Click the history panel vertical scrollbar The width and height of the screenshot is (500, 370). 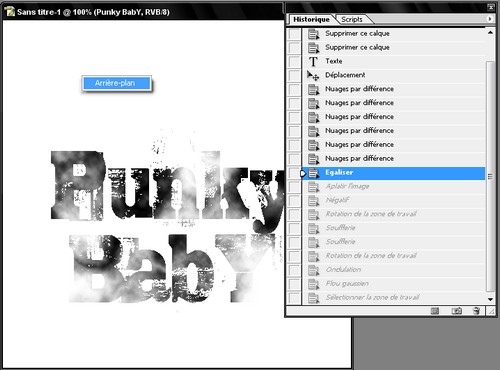click(x=490, y=176)
